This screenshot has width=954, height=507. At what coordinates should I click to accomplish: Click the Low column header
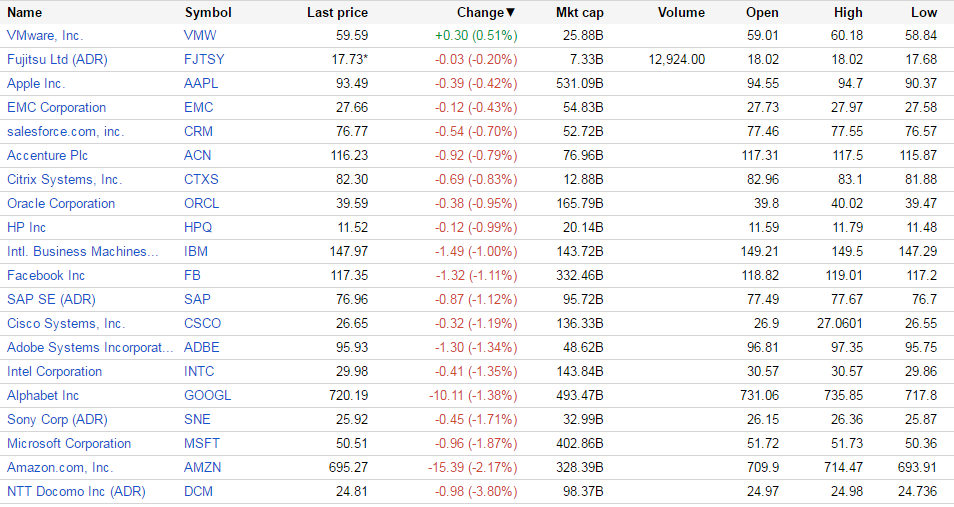click(924, 13)
